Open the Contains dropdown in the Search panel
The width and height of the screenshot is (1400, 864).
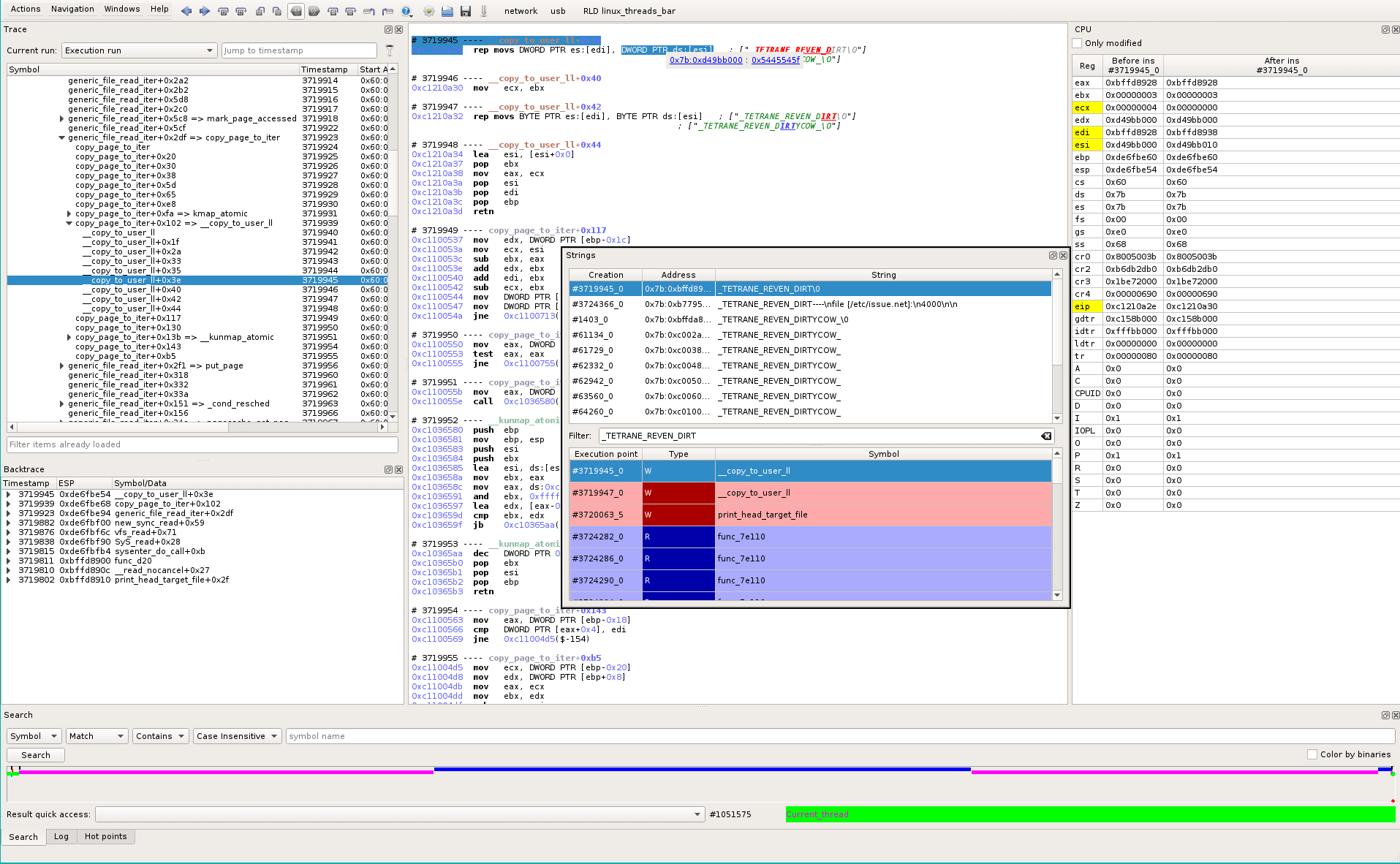pyautogui.click(x=160, y=736)
